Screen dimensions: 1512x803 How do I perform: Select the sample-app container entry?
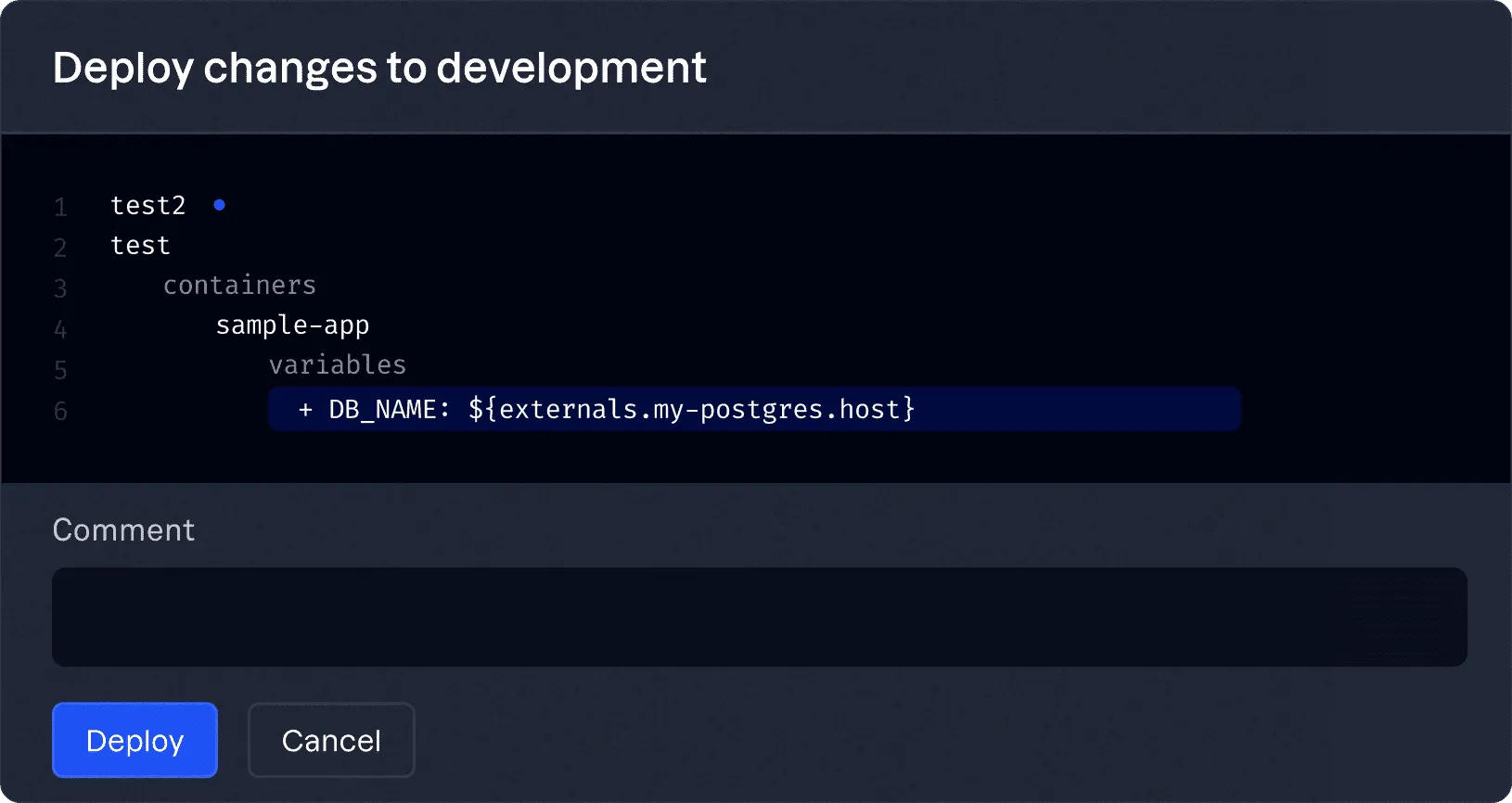coord(292,325)
